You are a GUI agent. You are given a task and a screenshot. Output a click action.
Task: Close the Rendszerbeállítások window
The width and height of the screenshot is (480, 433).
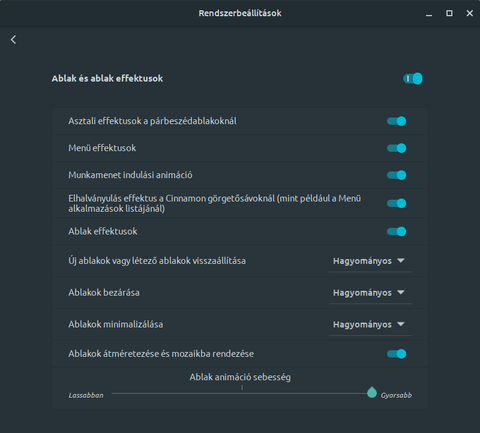pos(470,13)
